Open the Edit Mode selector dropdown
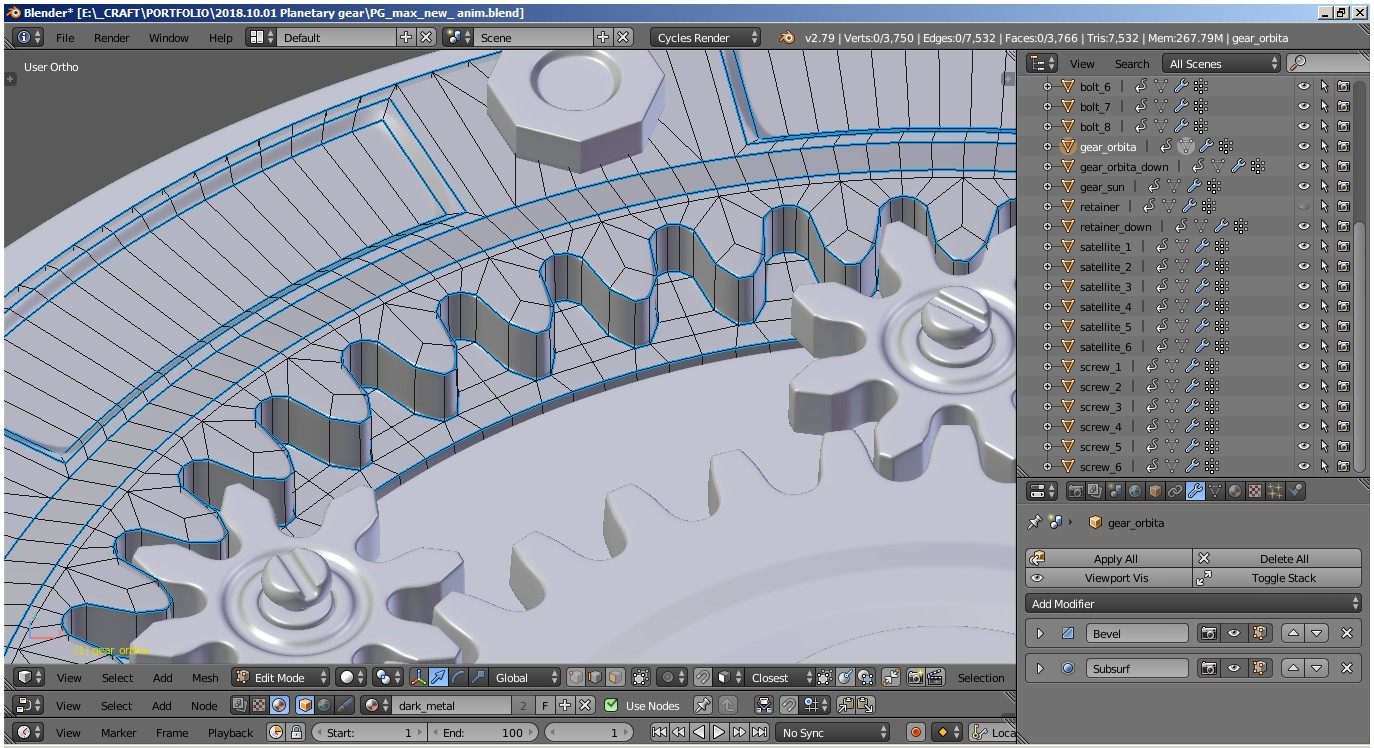Viewport: 1374px width, 748px height. click(281, 677)
